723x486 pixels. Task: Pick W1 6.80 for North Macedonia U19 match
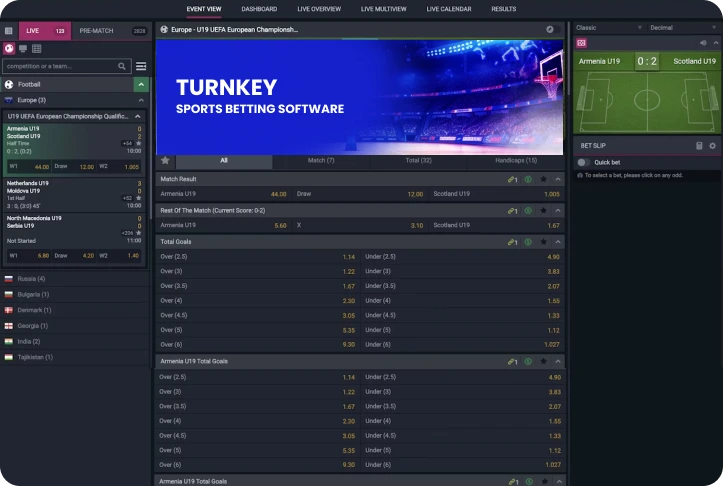pyautogui.click(x=29, y=256)
